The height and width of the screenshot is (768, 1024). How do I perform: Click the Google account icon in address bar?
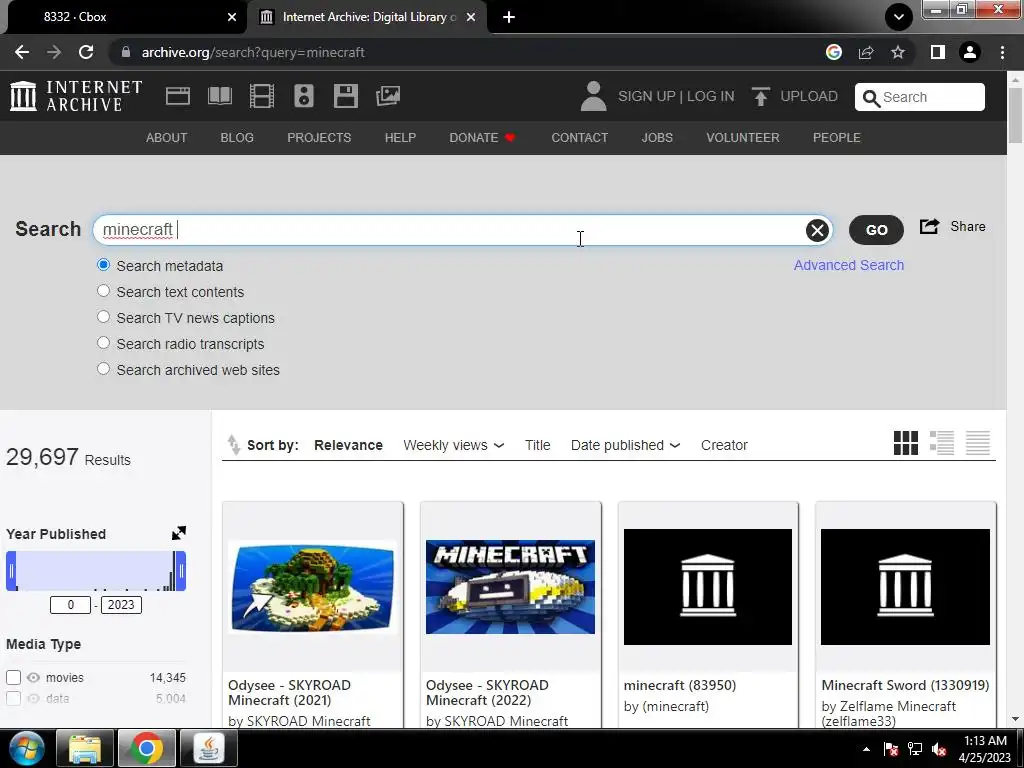click(x=833, y=52)
